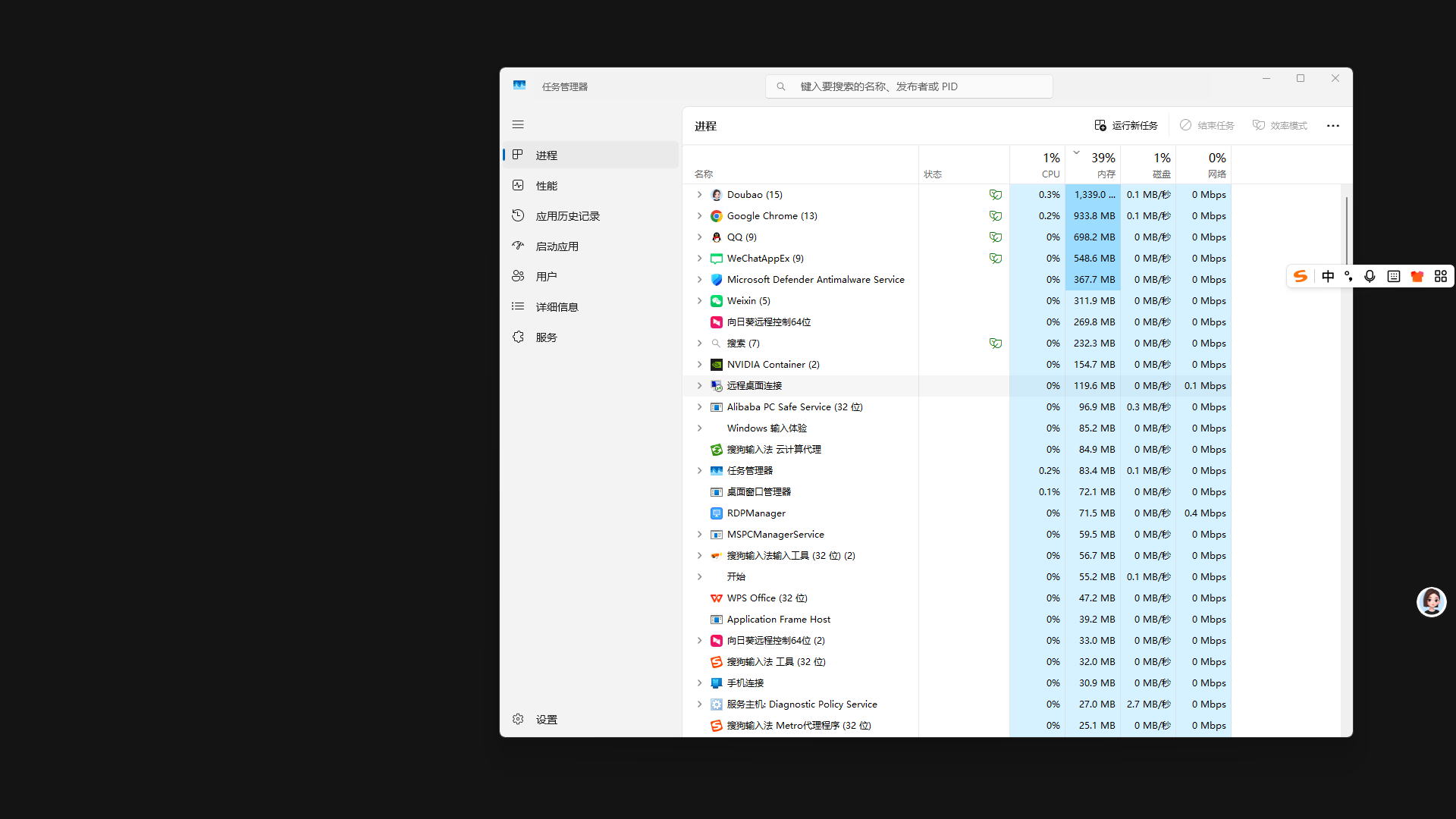Select the 用户 sidebar tab
The width and height of the screenshot is (1456, 819).
[x=591, y=277]
